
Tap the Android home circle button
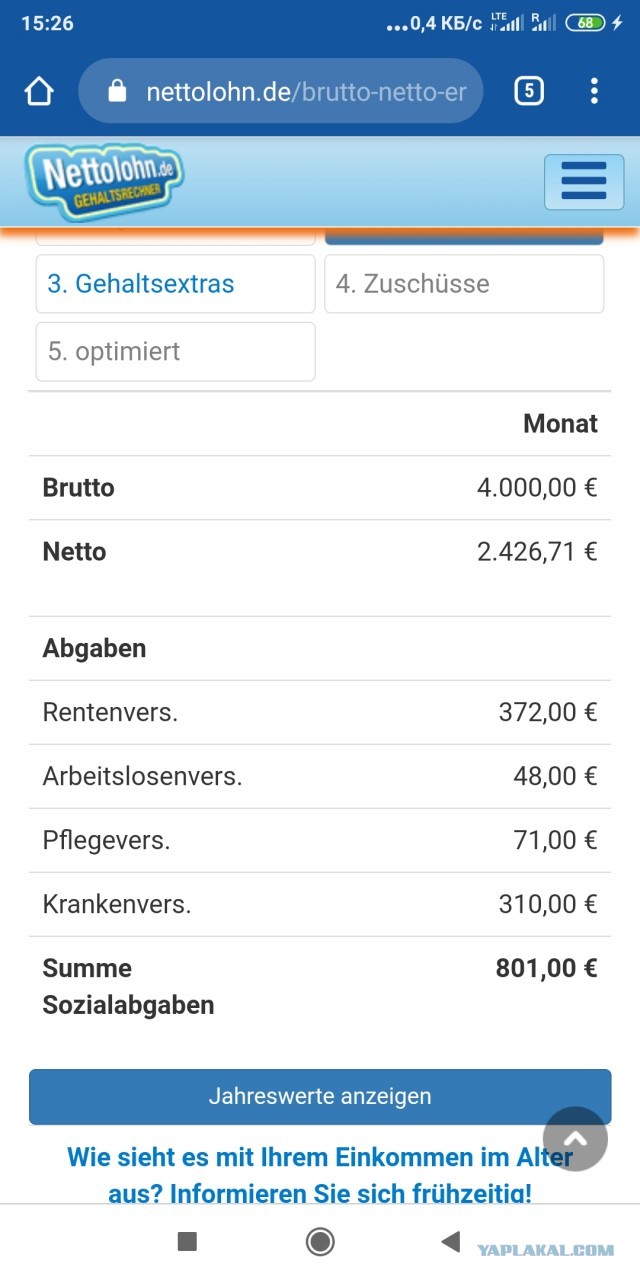[x=320, y=1241]
